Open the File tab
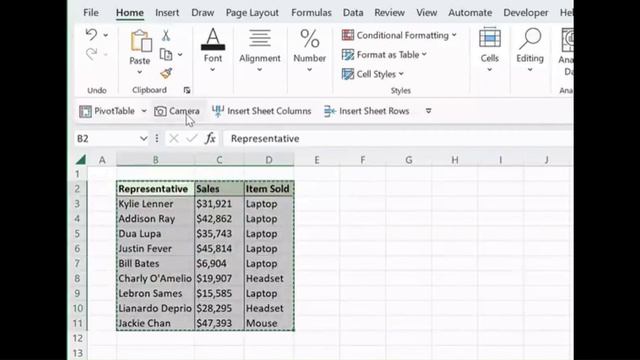Image resolution: width=640 pixels, height=360 pixels. (91, 13)
